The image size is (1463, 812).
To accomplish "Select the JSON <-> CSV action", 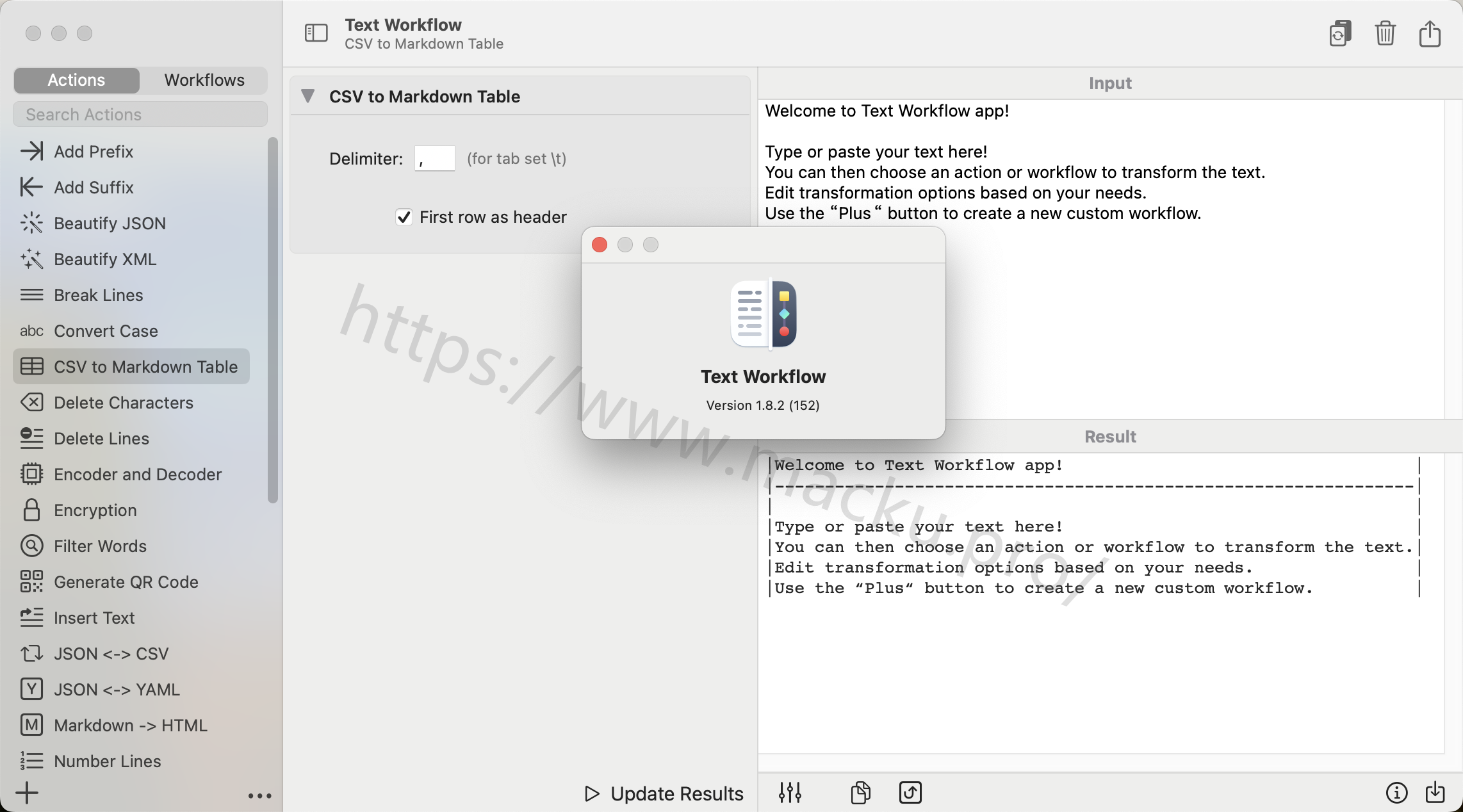I will [x=131, y=653].
